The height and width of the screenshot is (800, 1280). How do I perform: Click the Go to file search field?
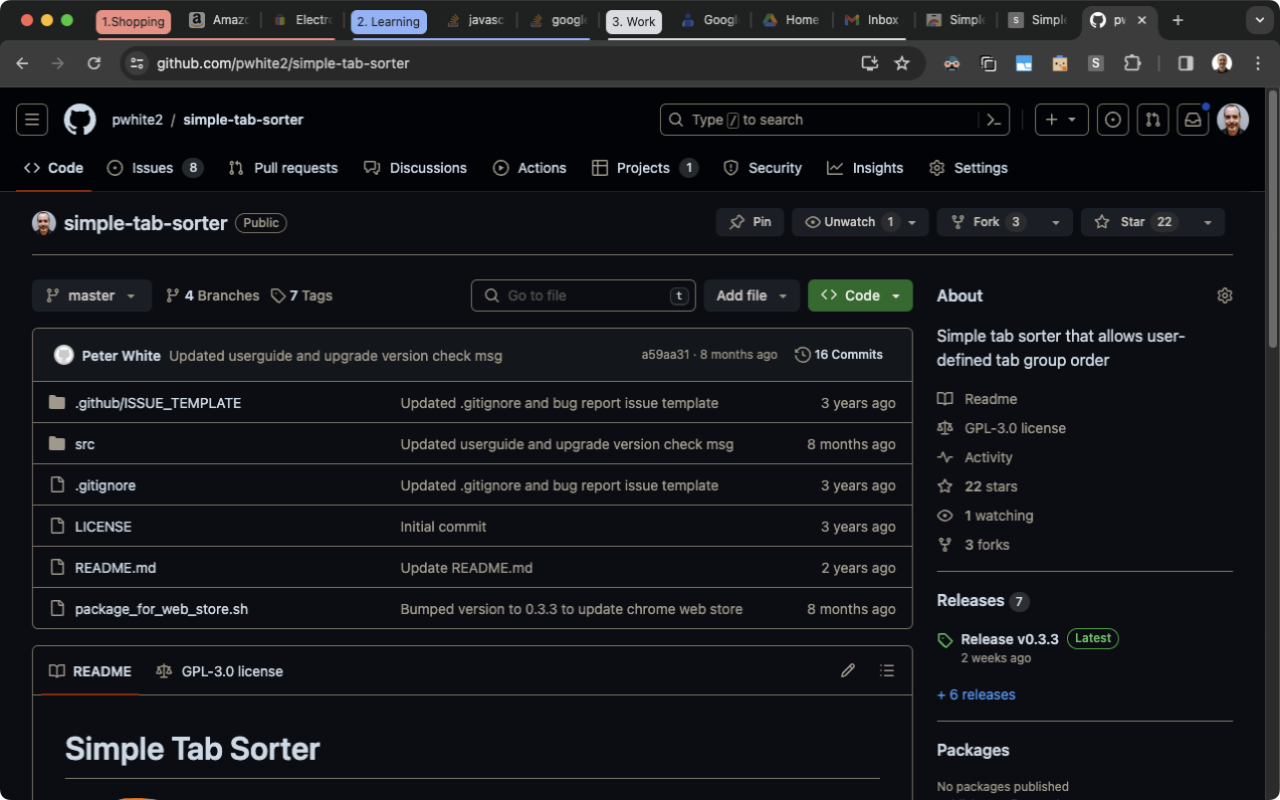pyautogui.click(x=583, y=295)
